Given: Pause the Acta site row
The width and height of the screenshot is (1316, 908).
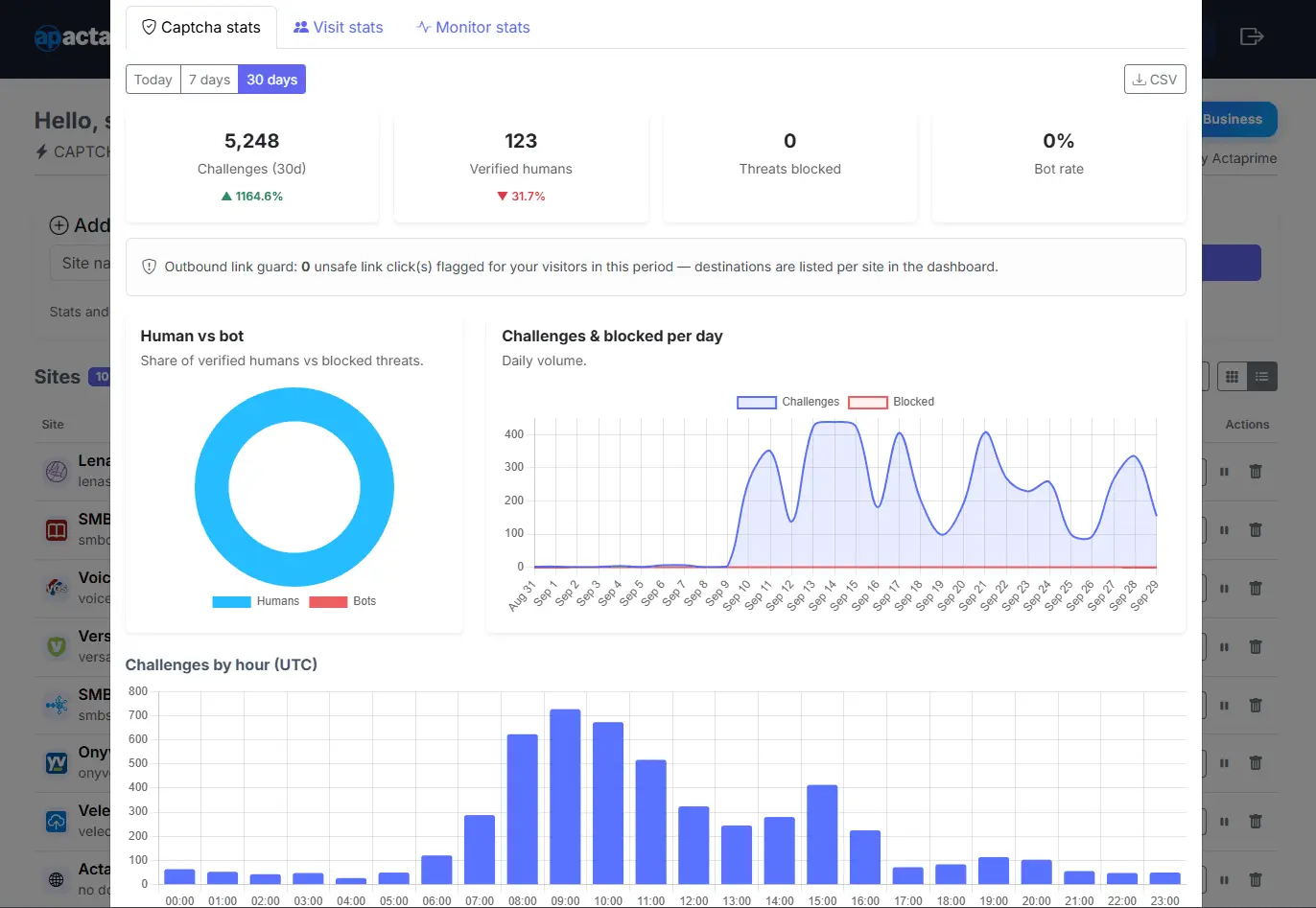Looking at the screenshot, I should point(1224,880).
